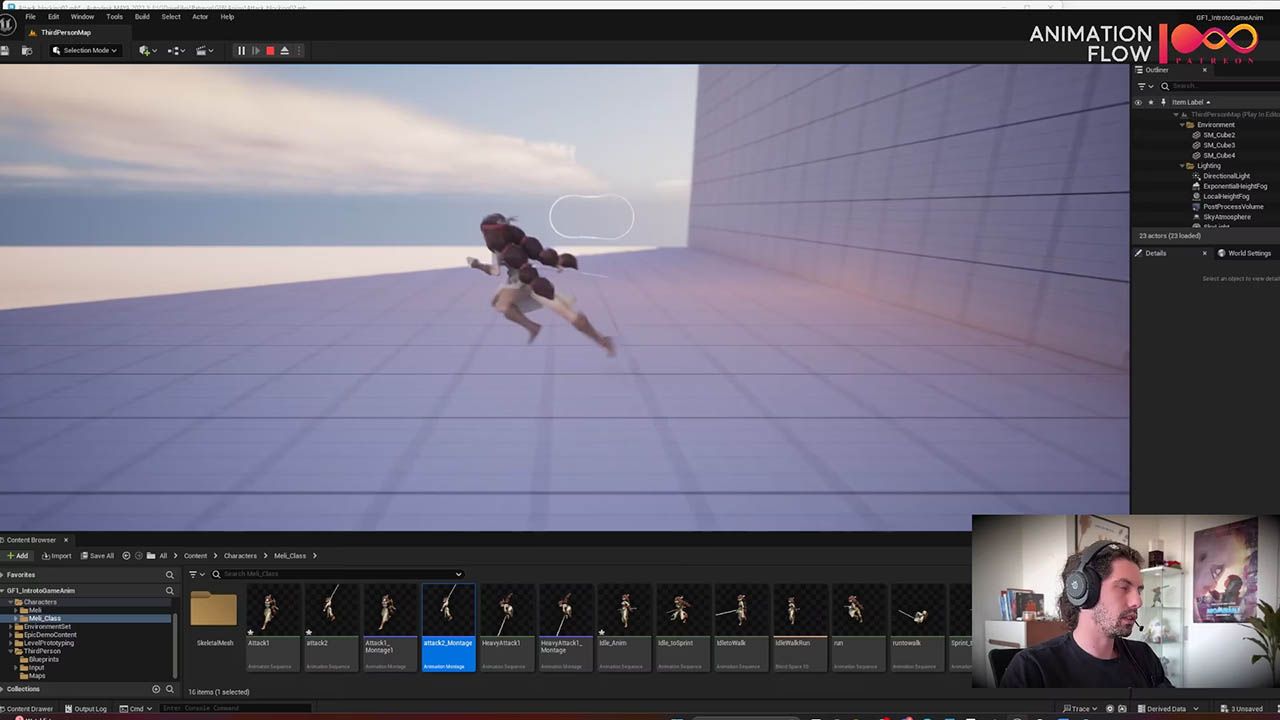Click the Eject from player icon
Screen dimensions: 1280x720
284,50
